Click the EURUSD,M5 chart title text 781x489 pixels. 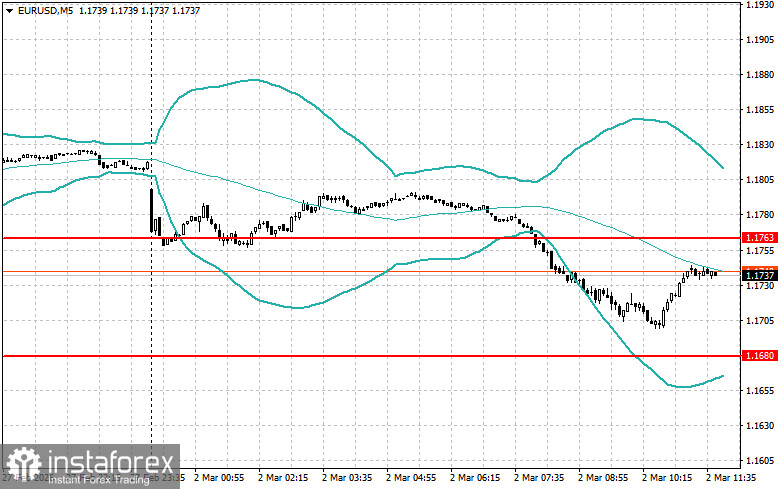[x=45, y=10]
